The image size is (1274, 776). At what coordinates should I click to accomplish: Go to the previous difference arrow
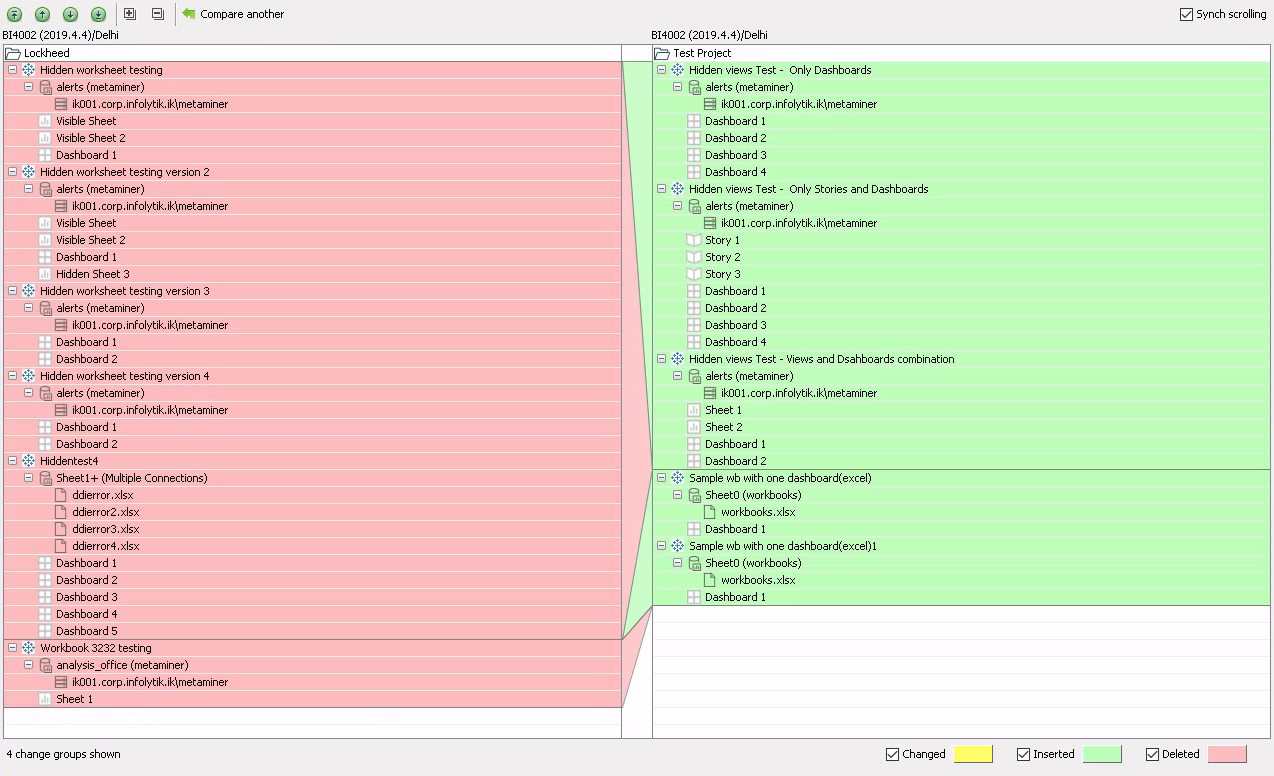(42, 14)
